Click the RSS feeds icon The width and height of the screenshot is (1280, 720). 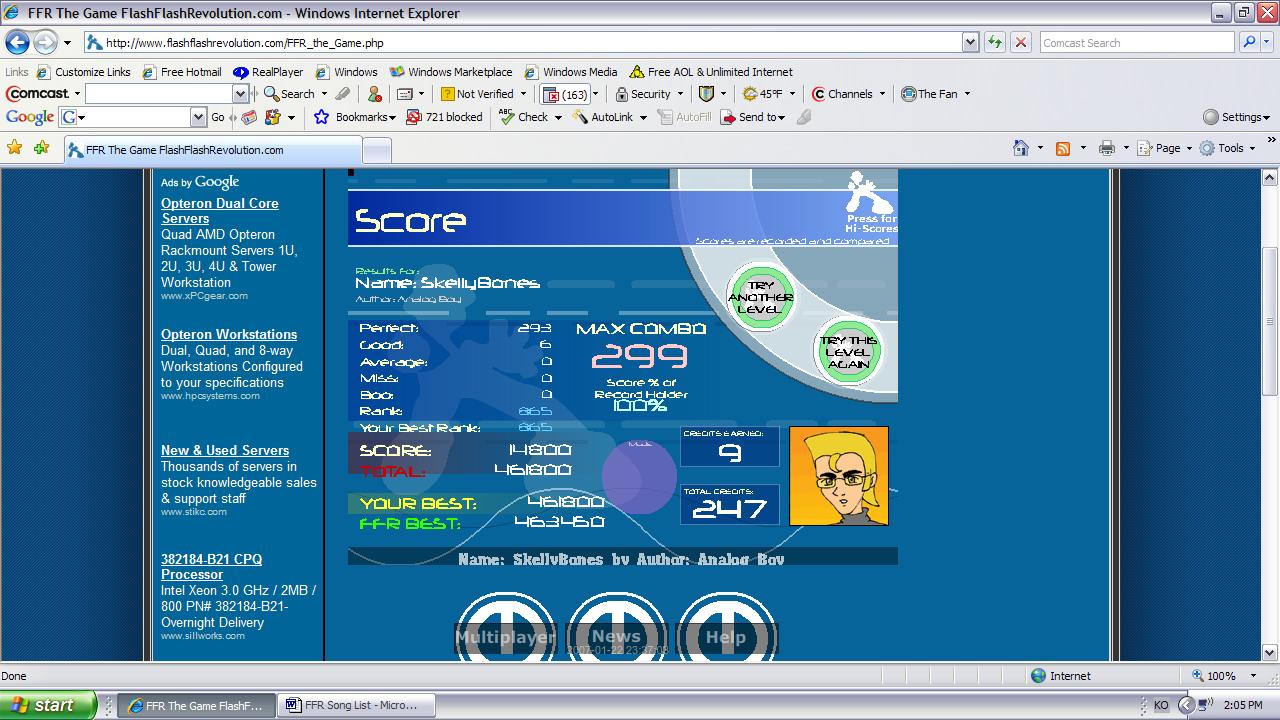pyautogui.click(x=1063, y=148)
